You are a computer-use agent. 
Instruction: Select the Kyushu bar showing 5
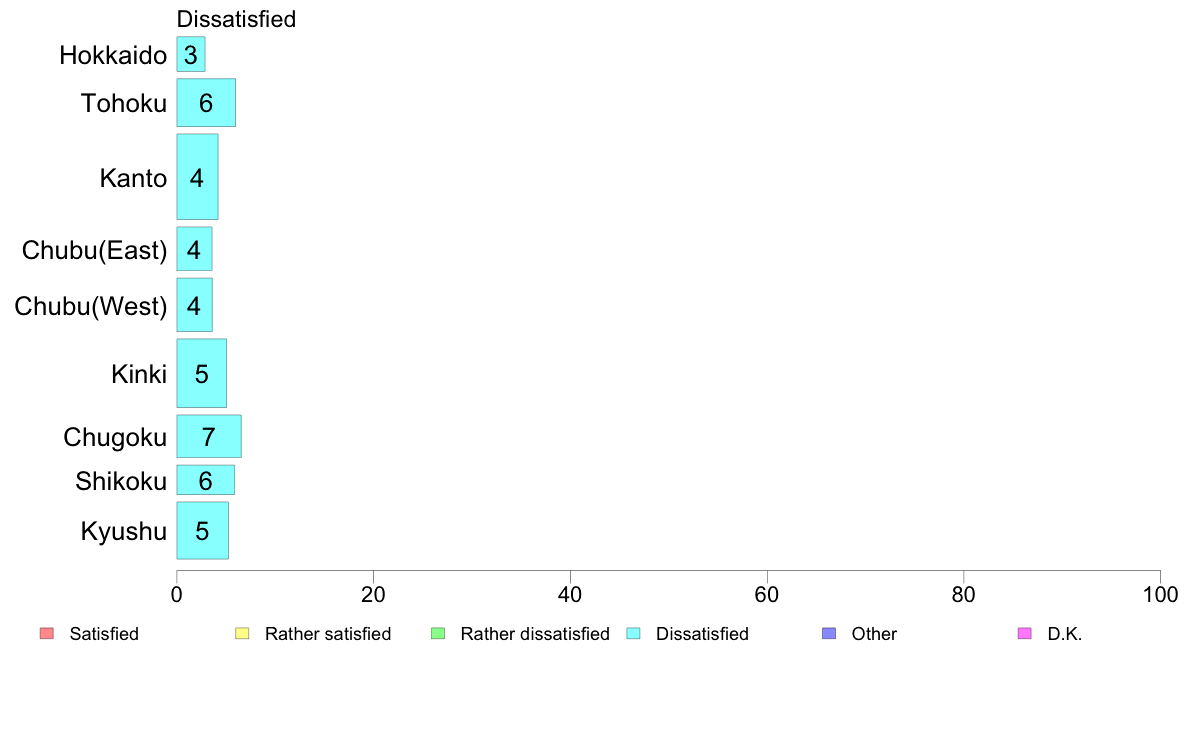[x=203, y=531]
